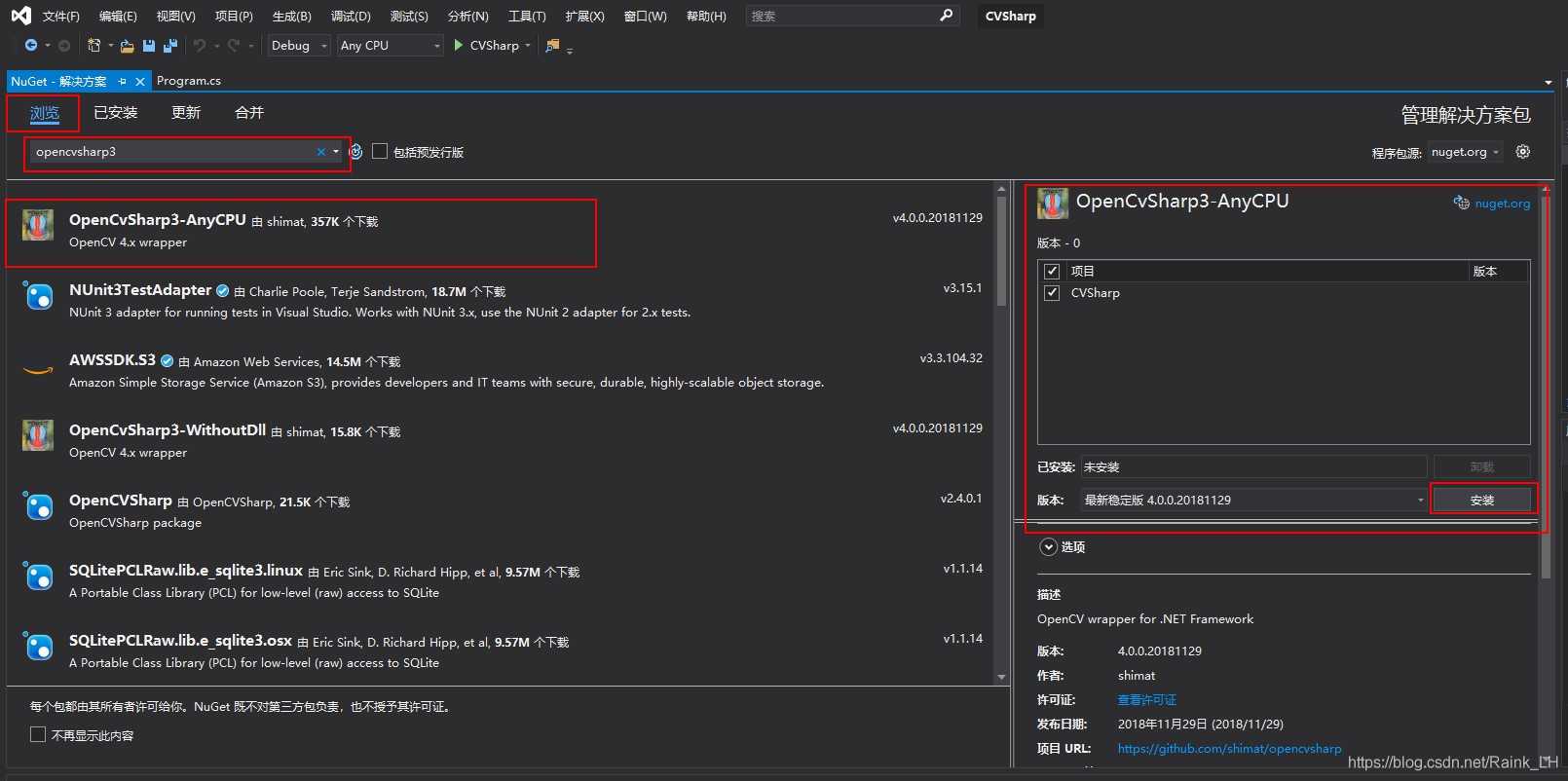Screen dimensions: 1568x781
Task: Create a new project via toolbar icon
Action: click(94, 46)
